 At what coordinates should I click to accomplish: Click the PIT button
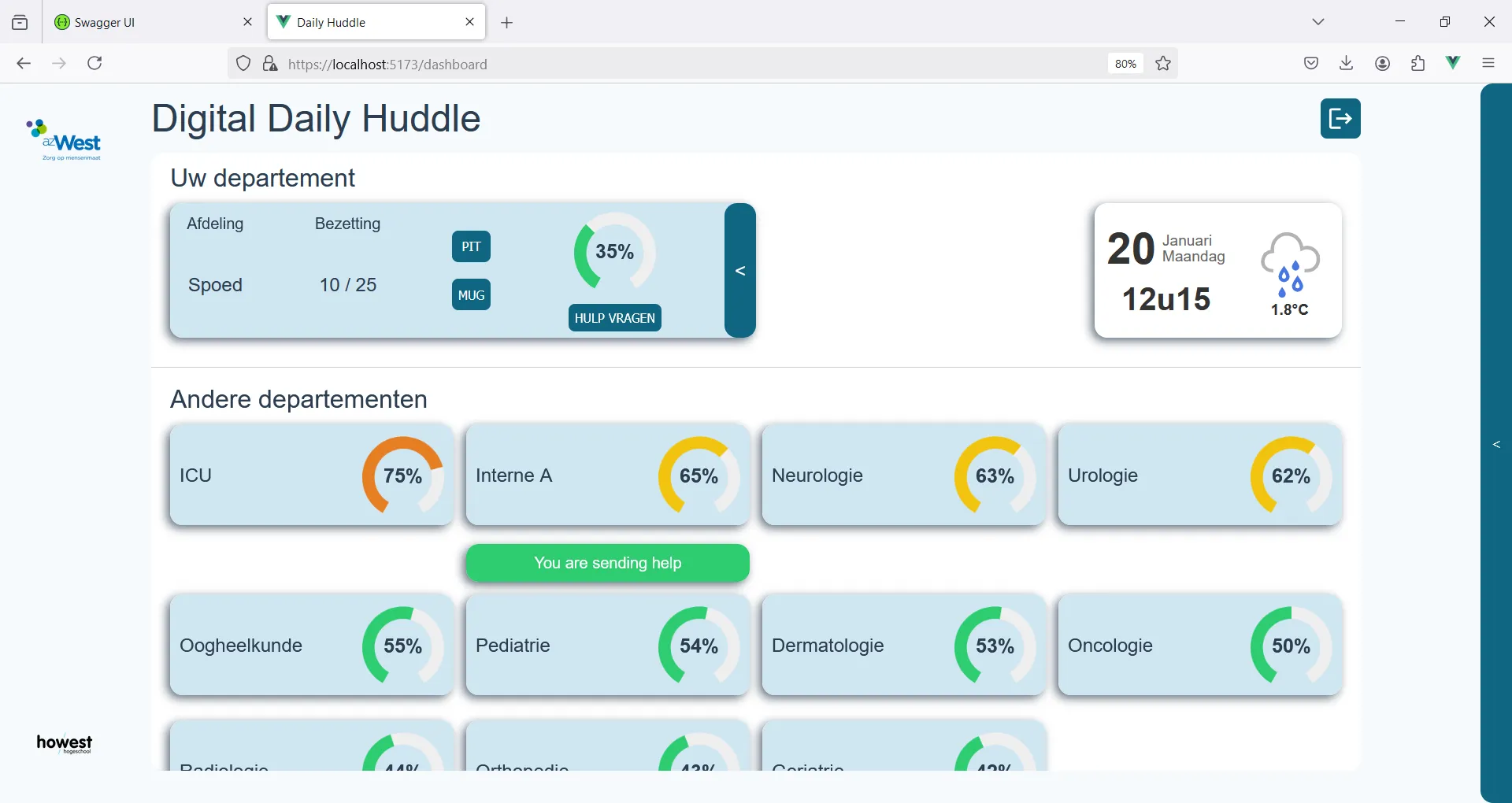pyautogui.click(x=471, y=246)
